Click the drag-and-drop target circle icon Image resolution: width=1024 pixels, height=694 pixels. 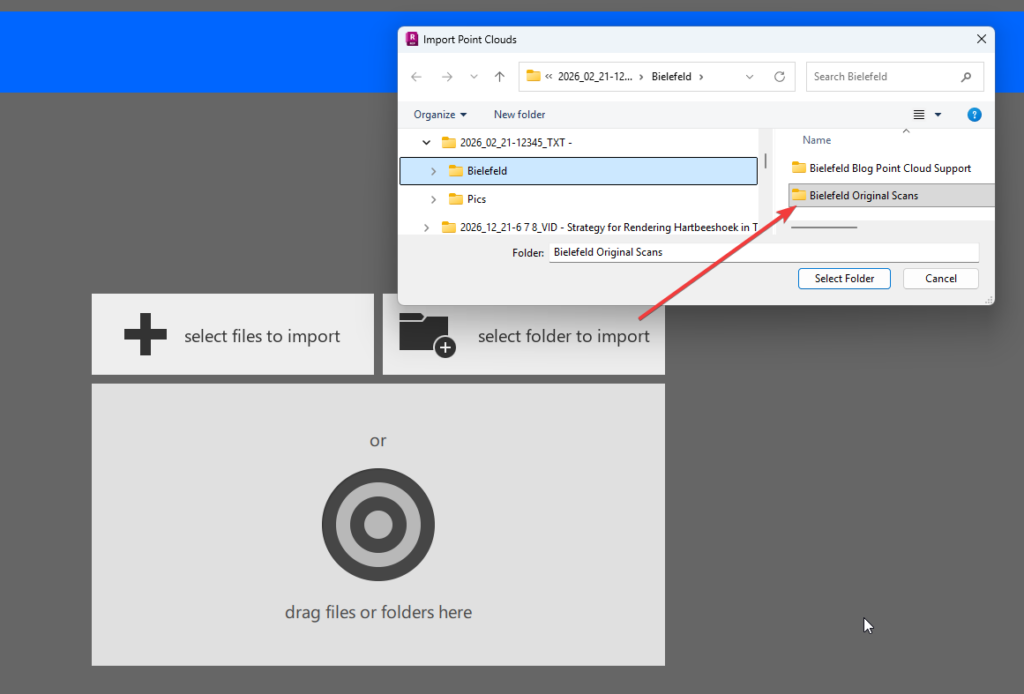tap(378, 524)
